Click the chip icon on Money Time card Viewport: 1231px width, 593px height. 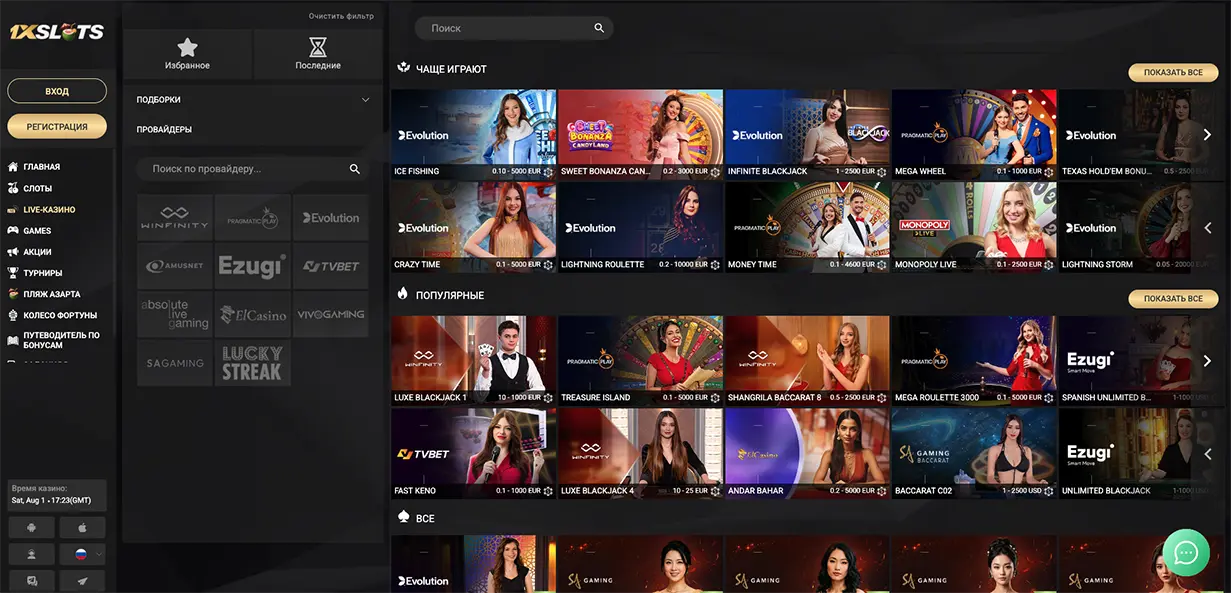pos(882,265)
